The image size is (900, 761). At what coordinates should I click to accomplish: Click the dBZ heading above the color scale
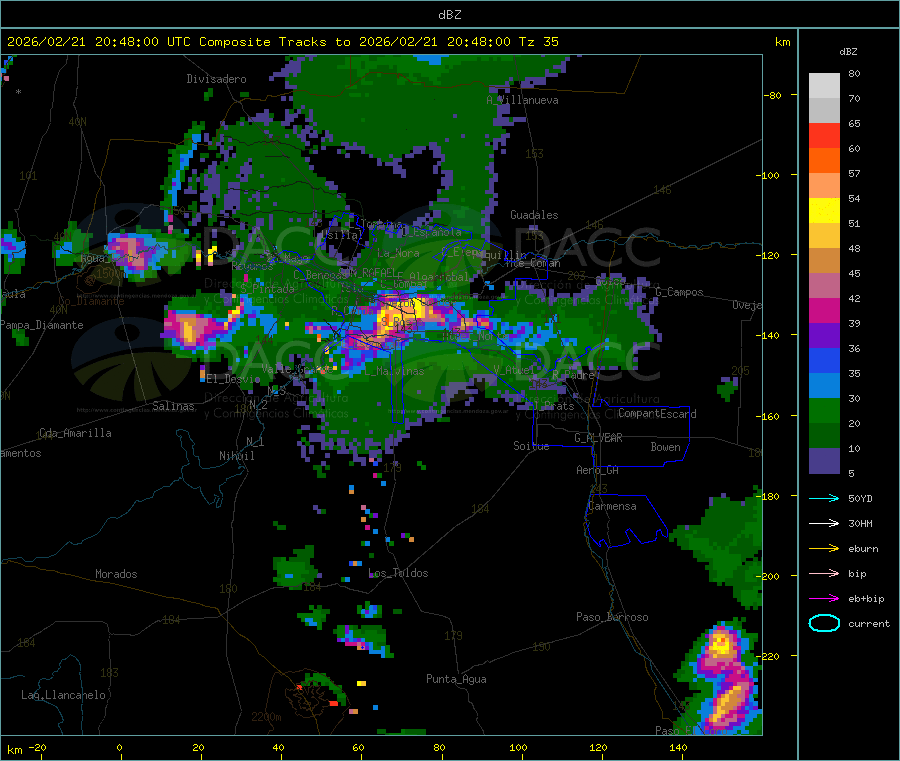click(848, 52)
